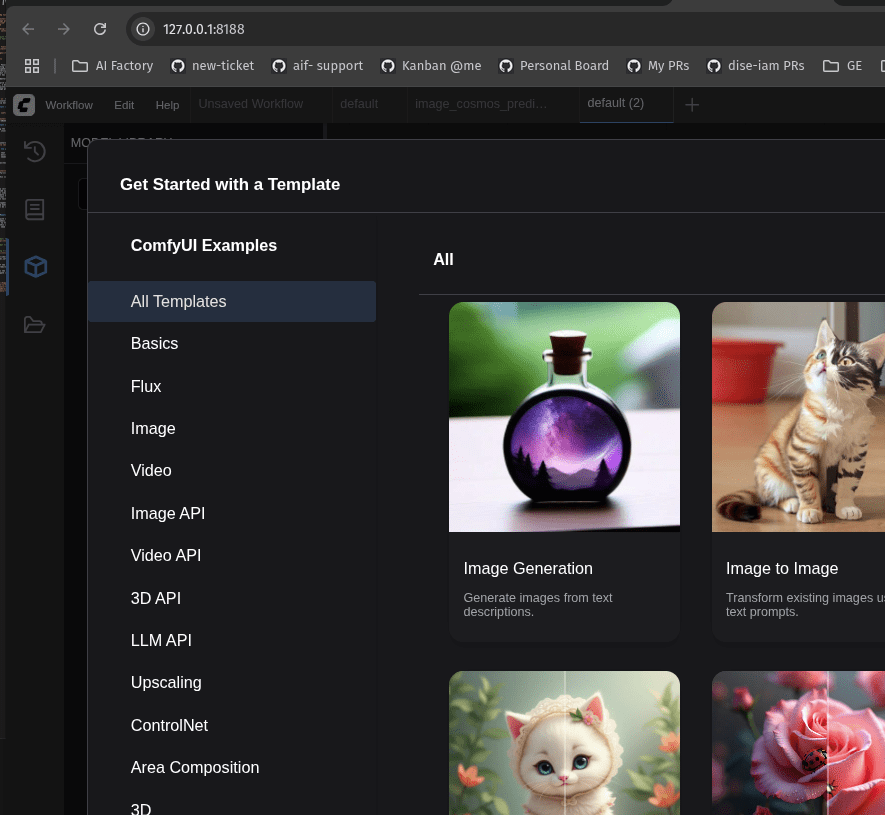Open the app grid icon on bookmarks bar
This screenshot has height=815, width=885.
pos(32,66)
